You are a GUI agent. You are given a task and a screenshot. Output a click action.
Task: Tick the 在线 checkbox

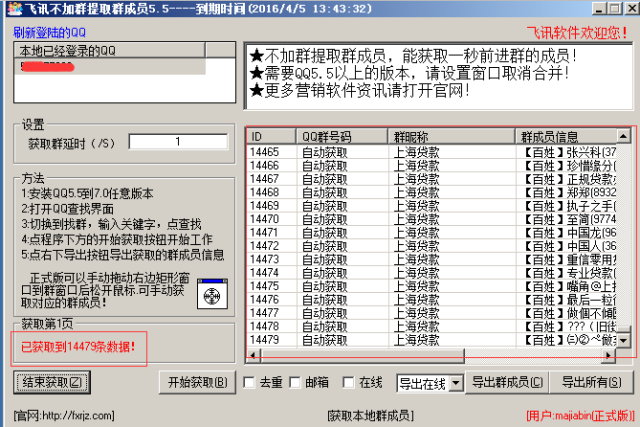[x=348, y=383]
